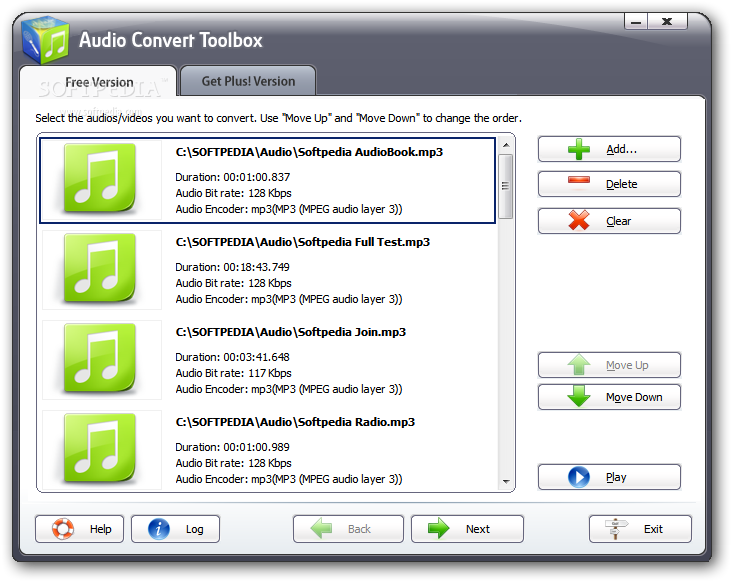Click the Audio Convert Toolbox cube logo
The width and height of the screenshot is (732, 582).
[45, 40]
